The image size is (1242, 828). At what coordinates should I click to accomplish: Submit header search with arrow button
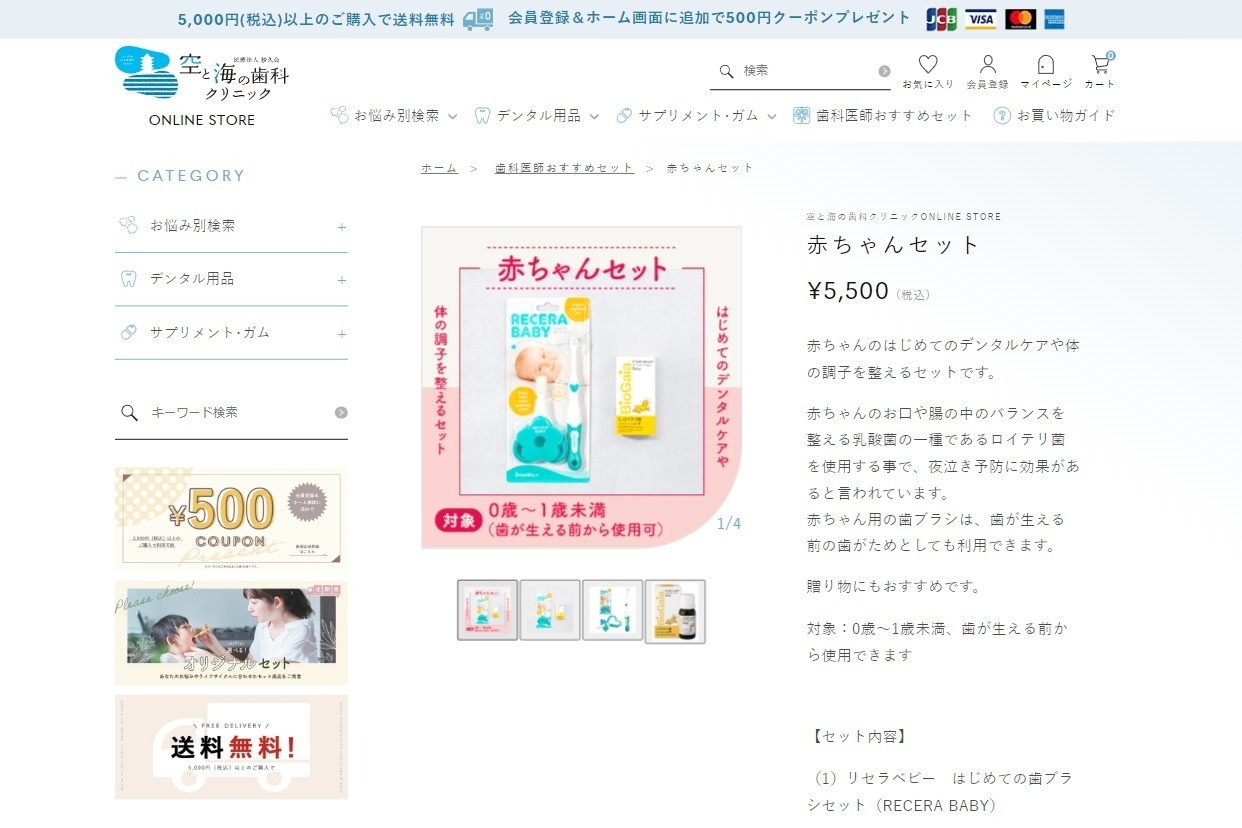tap(884, 71)
